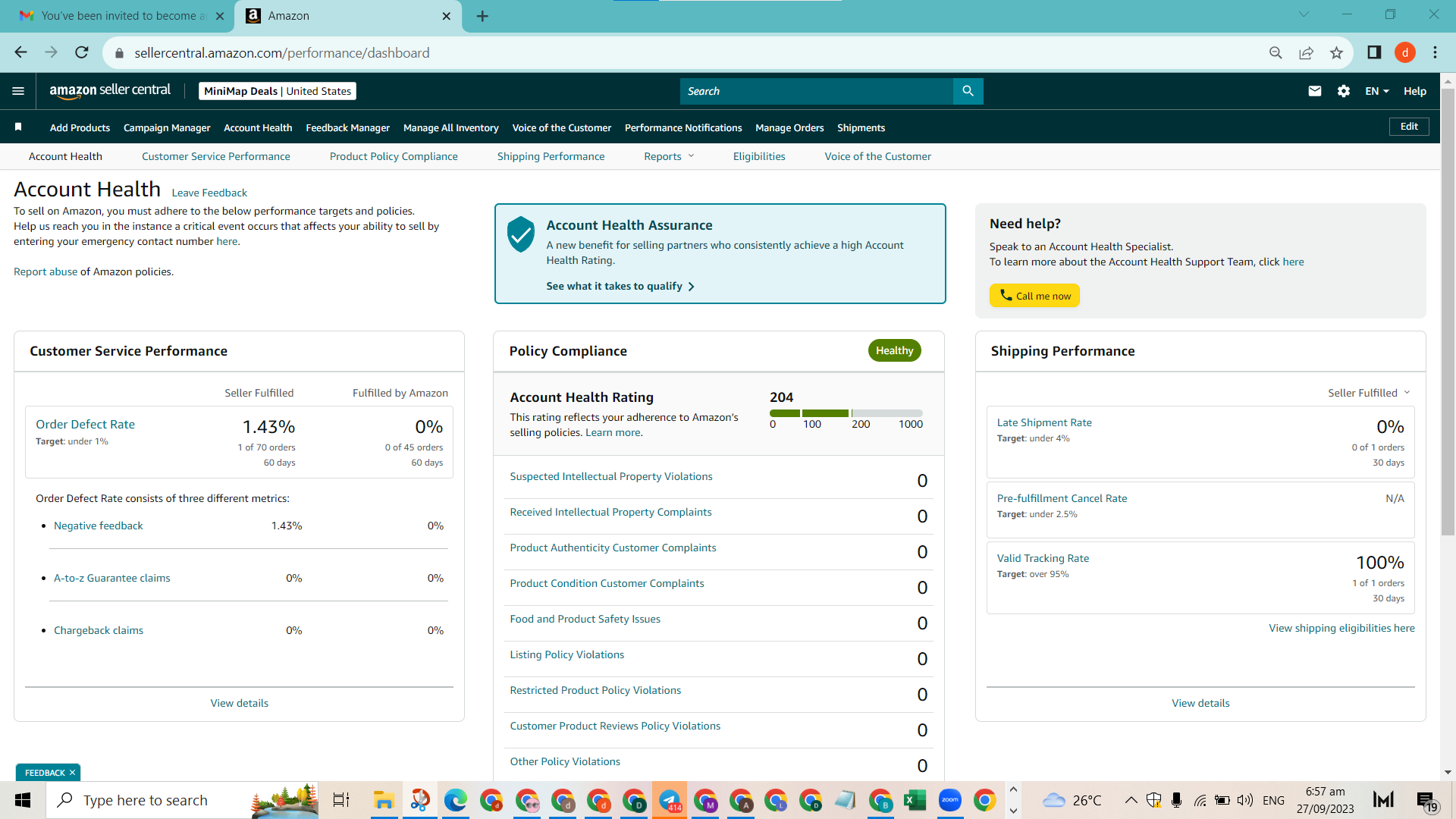Open the Windows Start menu
This screenshot has width=1456, height=819.
(23, 800)
